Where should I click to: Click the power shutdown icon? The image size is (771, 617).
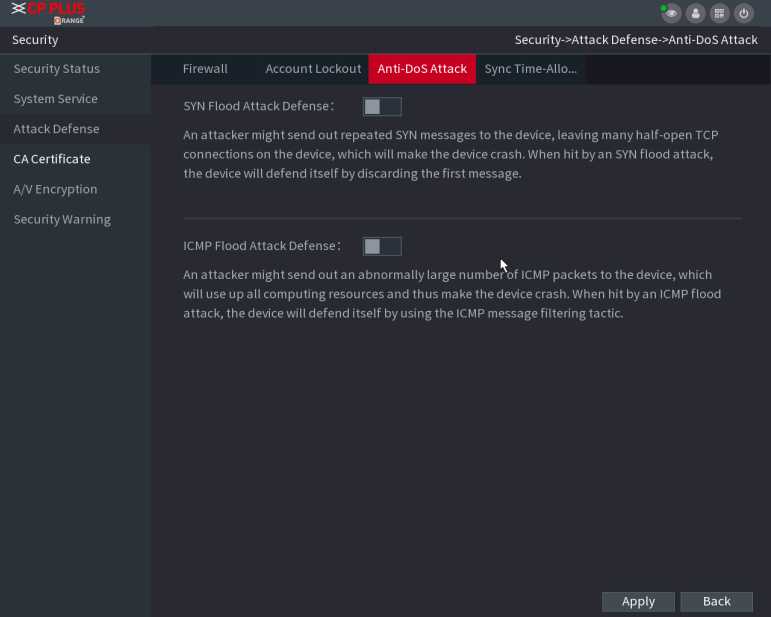[x=744, y=13]
